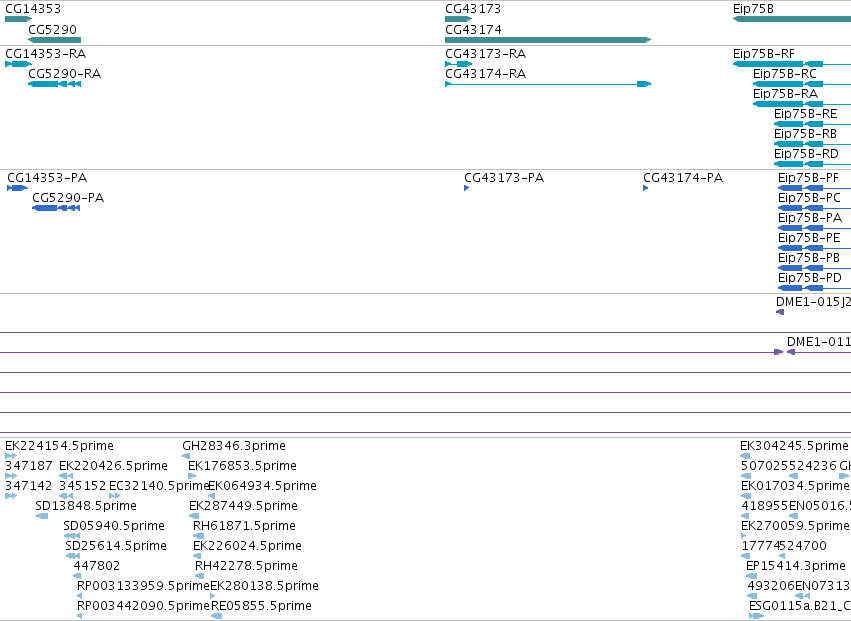Select the EK176853.5prime EST label
The image size is (851, 621).
[242, 466]
